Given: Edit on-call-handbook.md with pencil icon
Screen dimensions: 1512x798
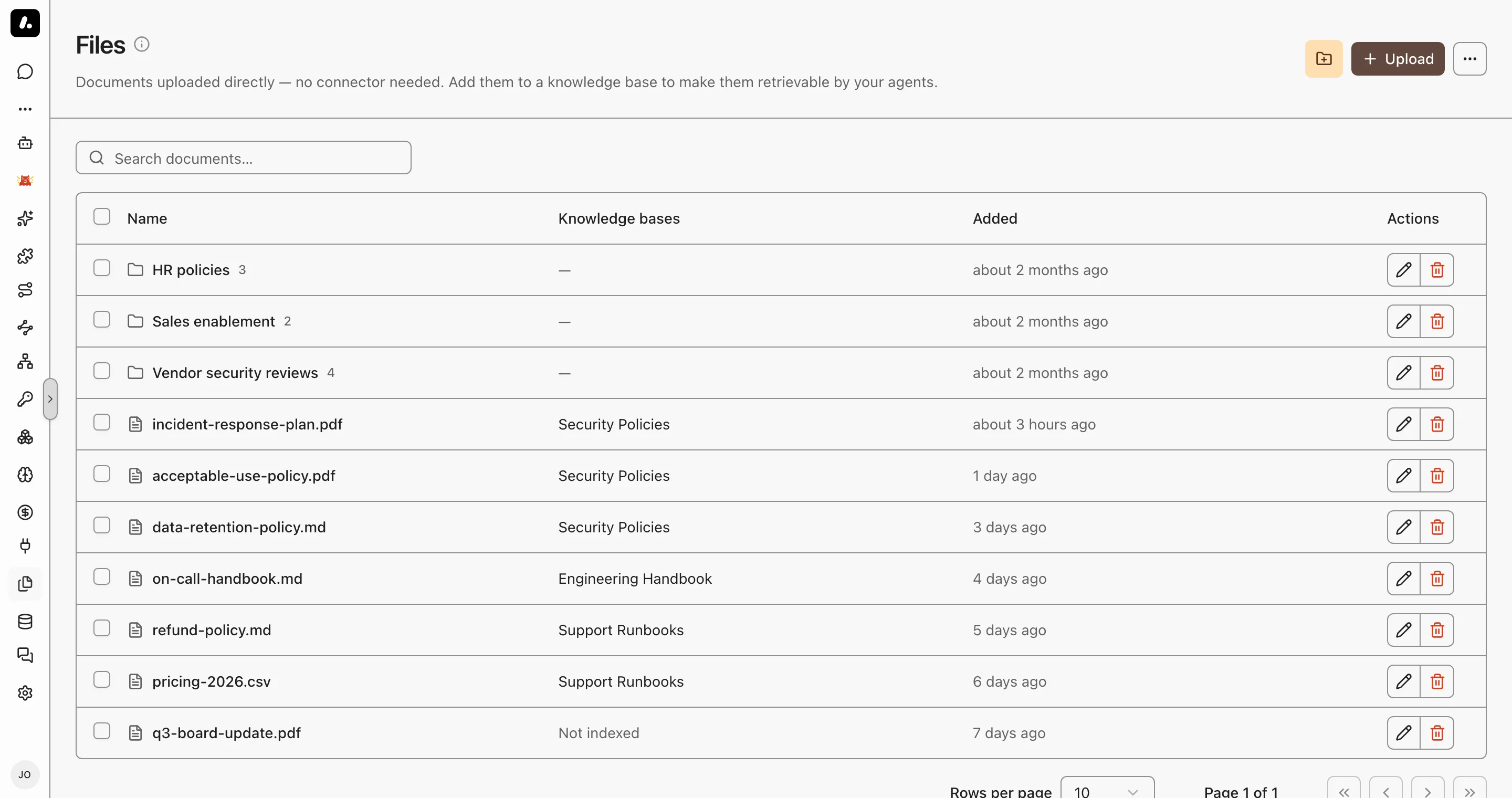Looking at the screenshot, I should tap(1403, 579).
